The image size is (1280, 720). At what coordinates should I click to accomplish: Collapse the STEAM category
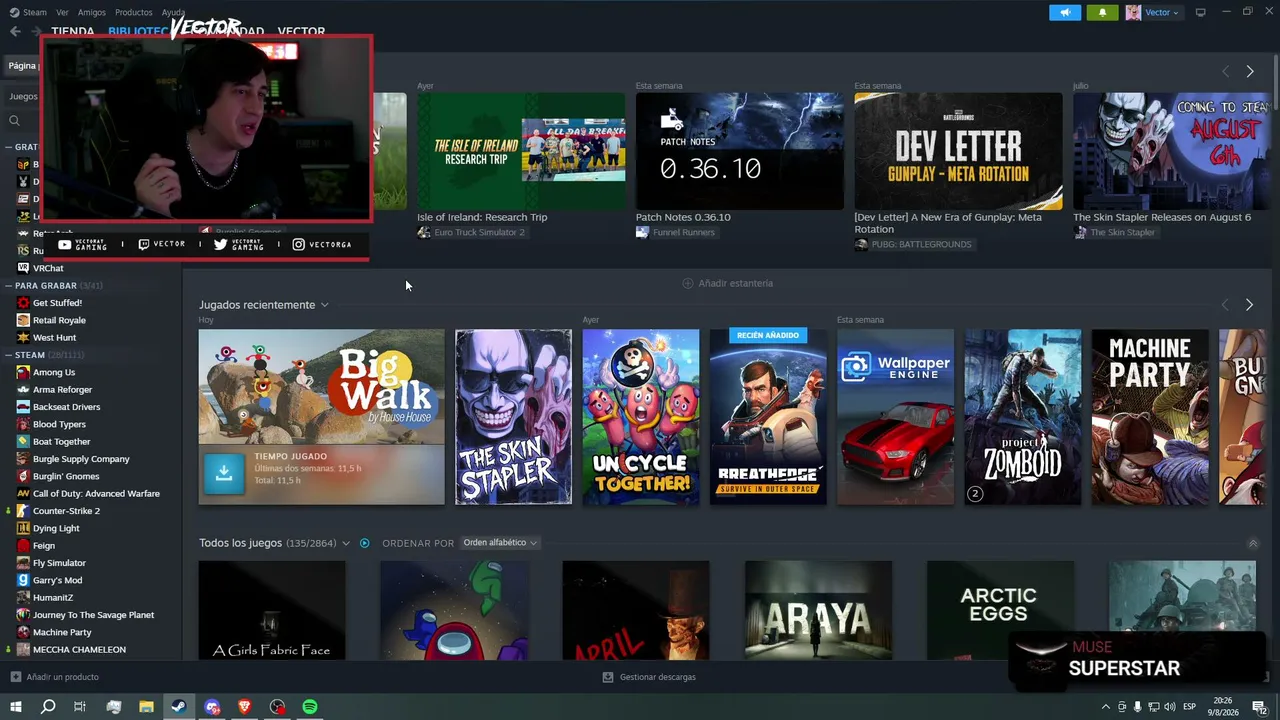click(x=8, y=355)
